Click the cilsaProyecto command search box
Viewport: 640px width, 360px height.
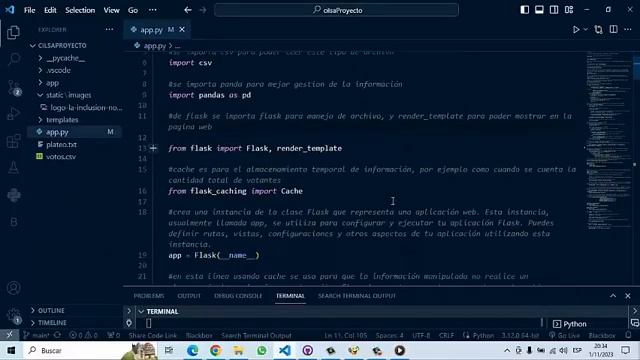tap(336, 10)
